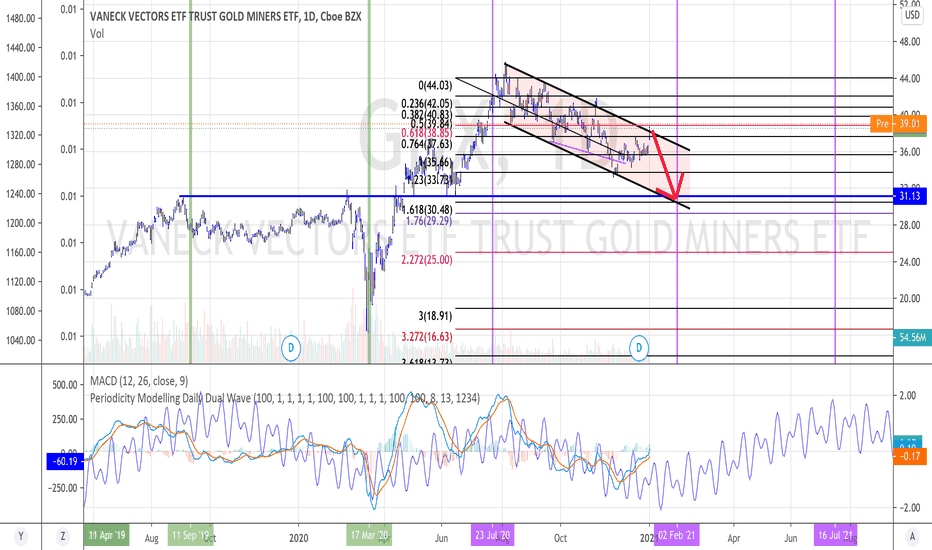This screenshot has width=932, height=550.
Task: Select the Periodicity Modelling Daily Dual Wave legend
Action: 285,398
